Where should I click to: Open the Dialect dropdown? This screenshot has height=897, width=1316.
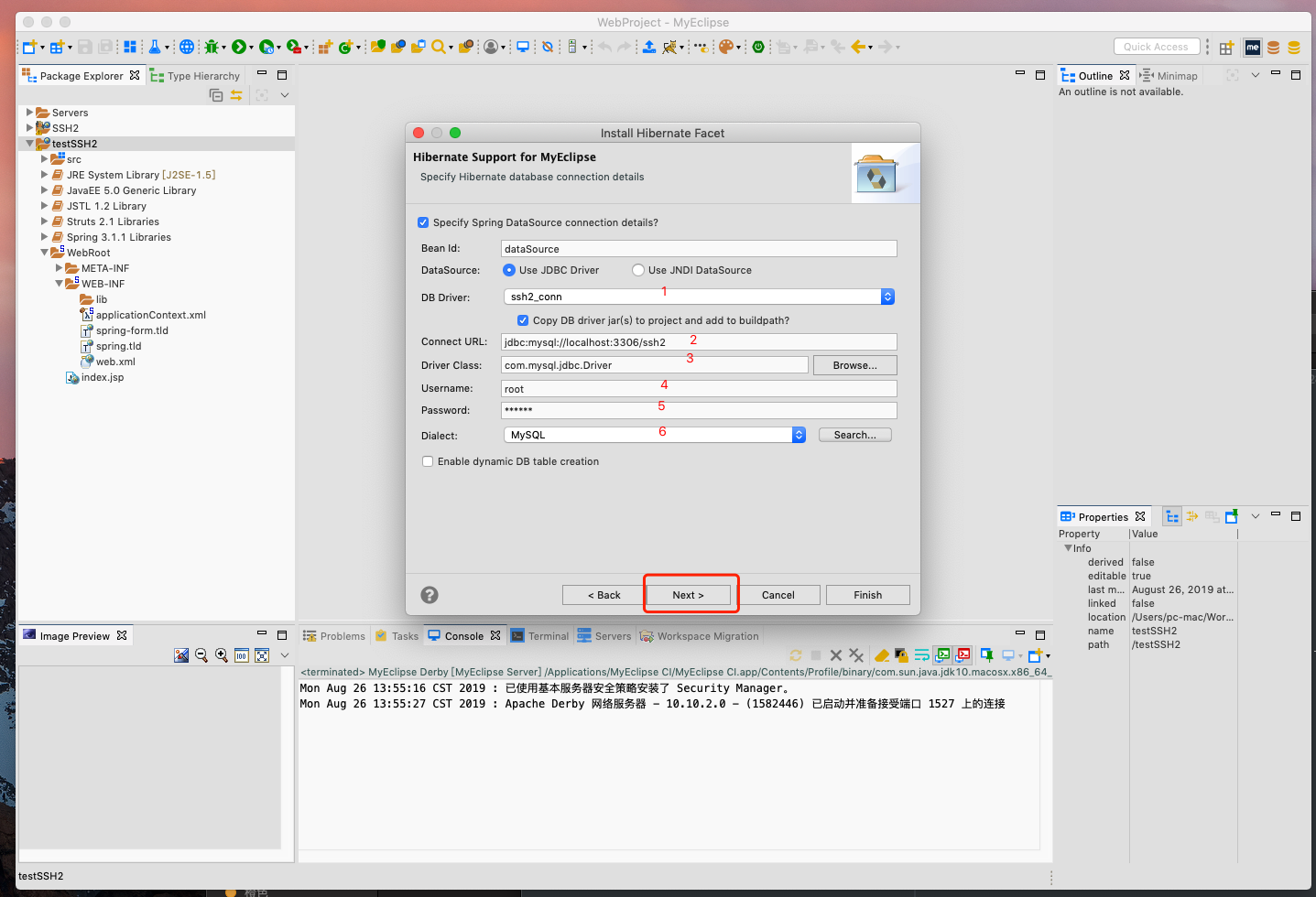(655, 435)
